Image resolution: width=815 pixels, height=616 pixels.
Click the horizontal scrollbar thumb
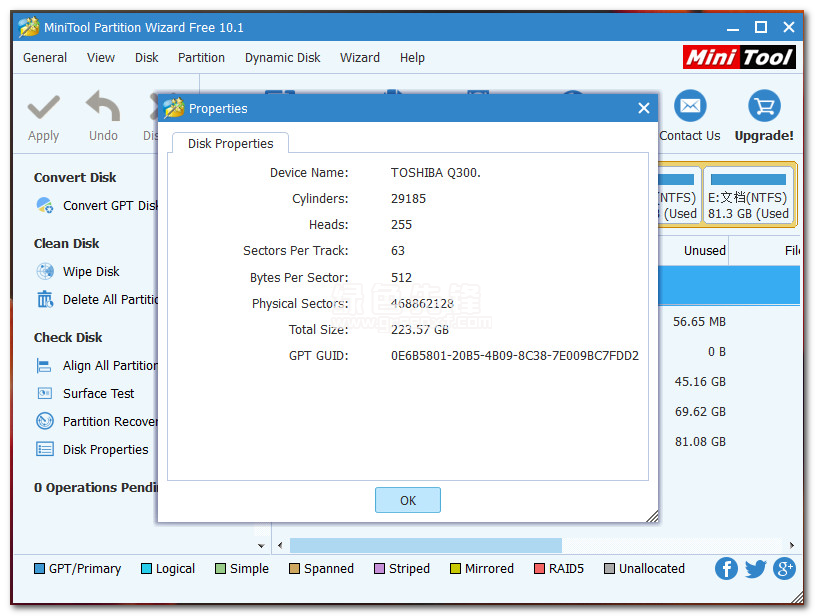pos(426,545)
